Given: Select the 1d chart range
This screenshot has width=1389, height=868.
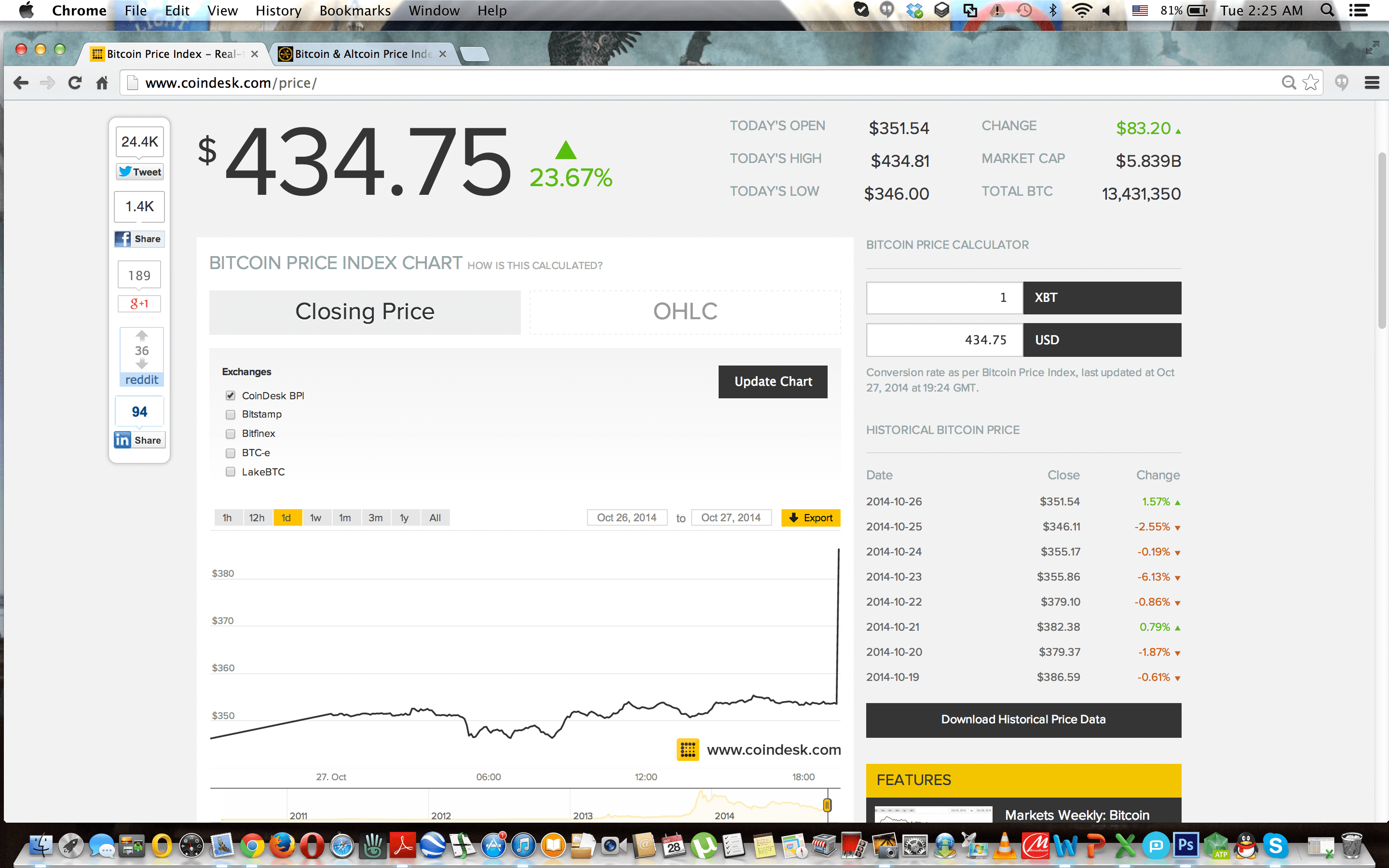Looking at the screenshot, I should point(286,518).
